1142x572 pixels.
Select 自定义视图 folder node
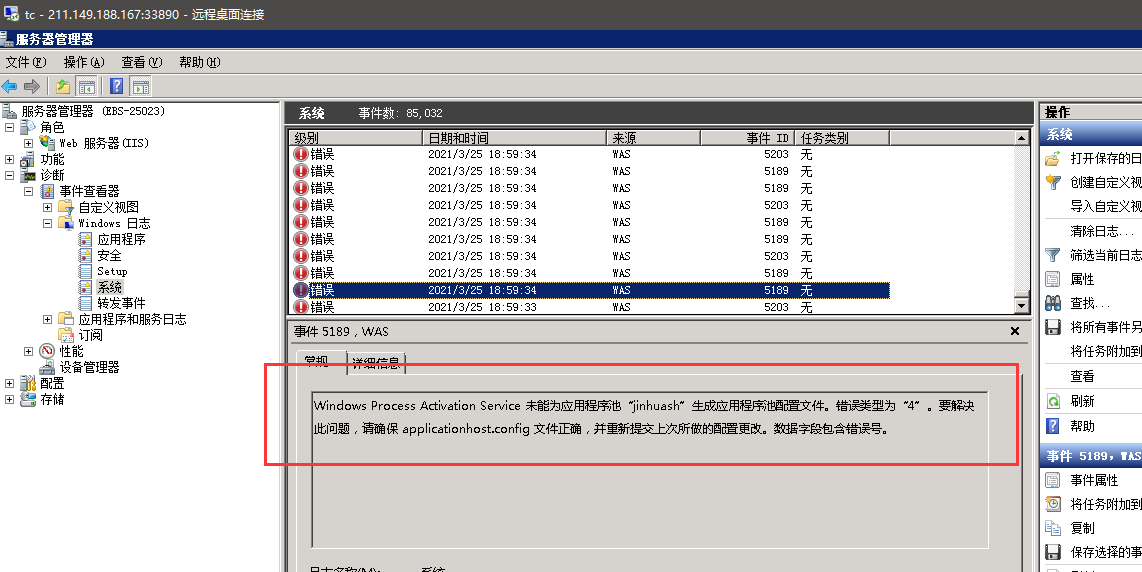point(109,207)
